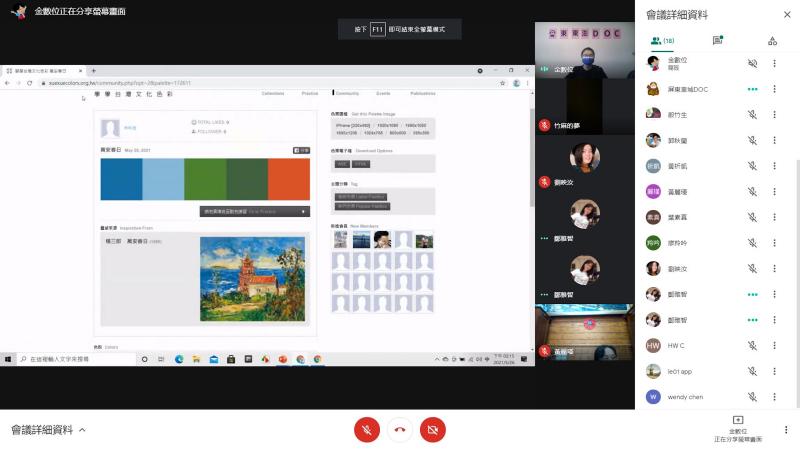Click the Community link in the website navigation

[x=347, y=93]
